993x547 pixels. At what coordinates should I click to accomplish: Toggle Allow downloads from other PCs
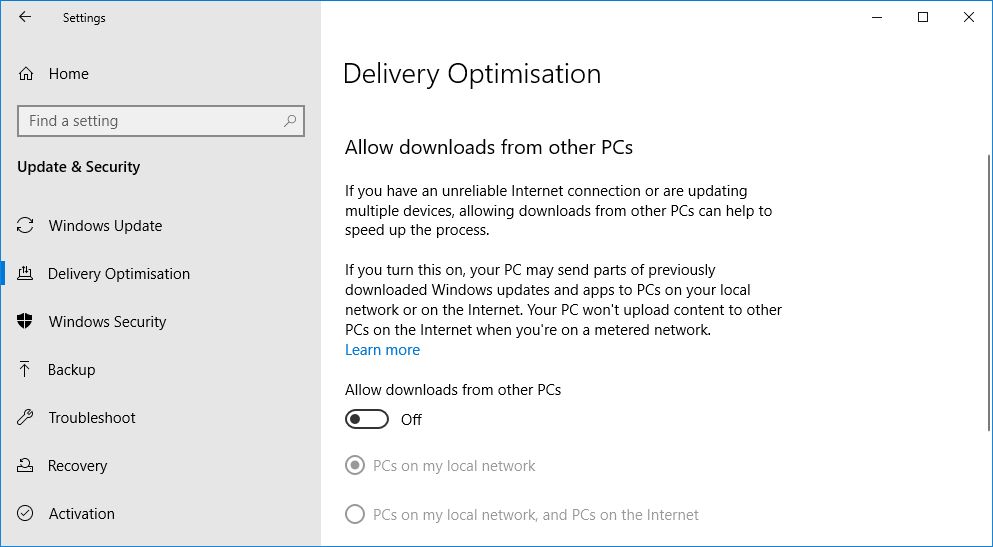(x=367, y=420)
